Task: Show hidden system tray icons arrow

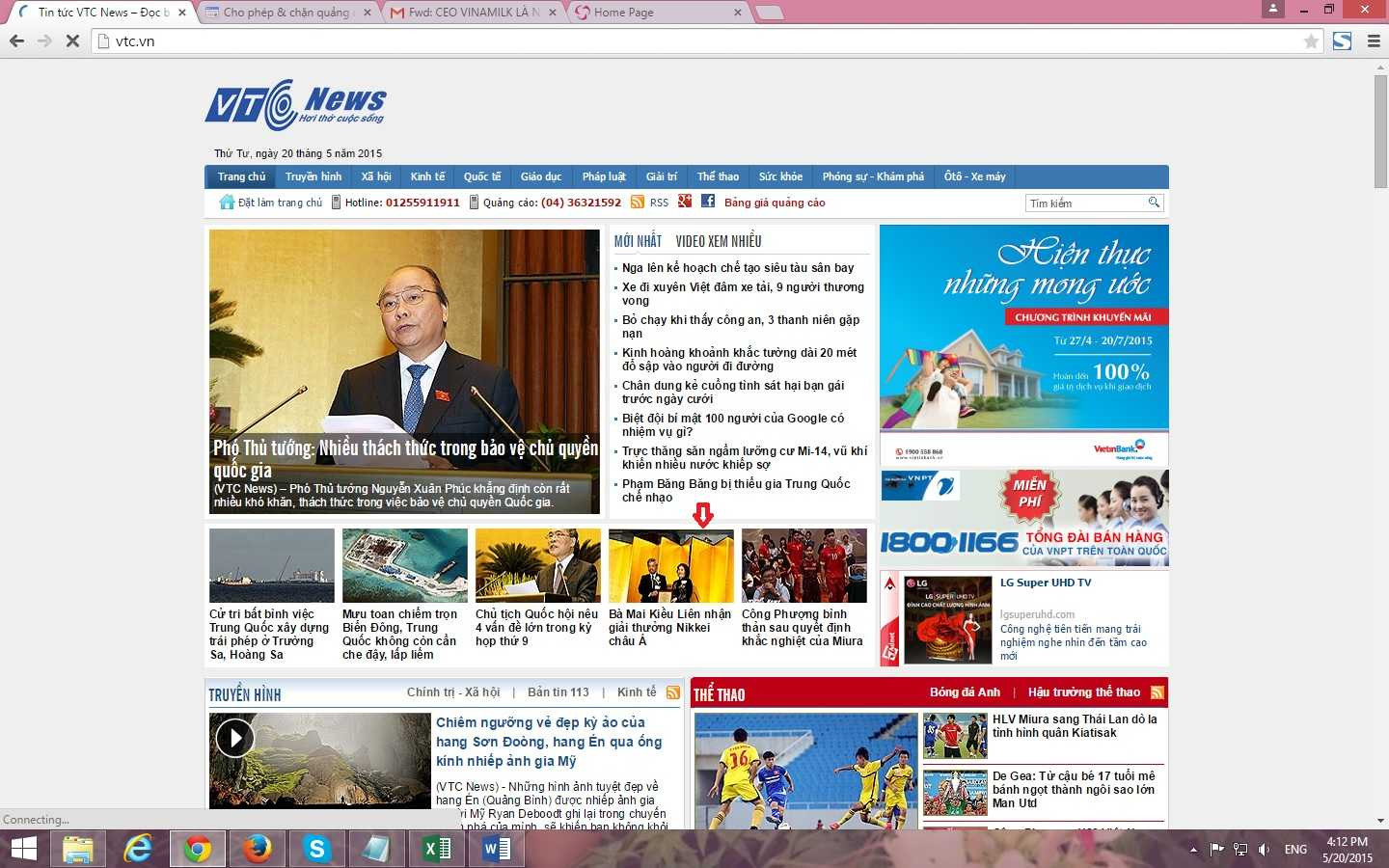Action: (x=1193, y=850)
